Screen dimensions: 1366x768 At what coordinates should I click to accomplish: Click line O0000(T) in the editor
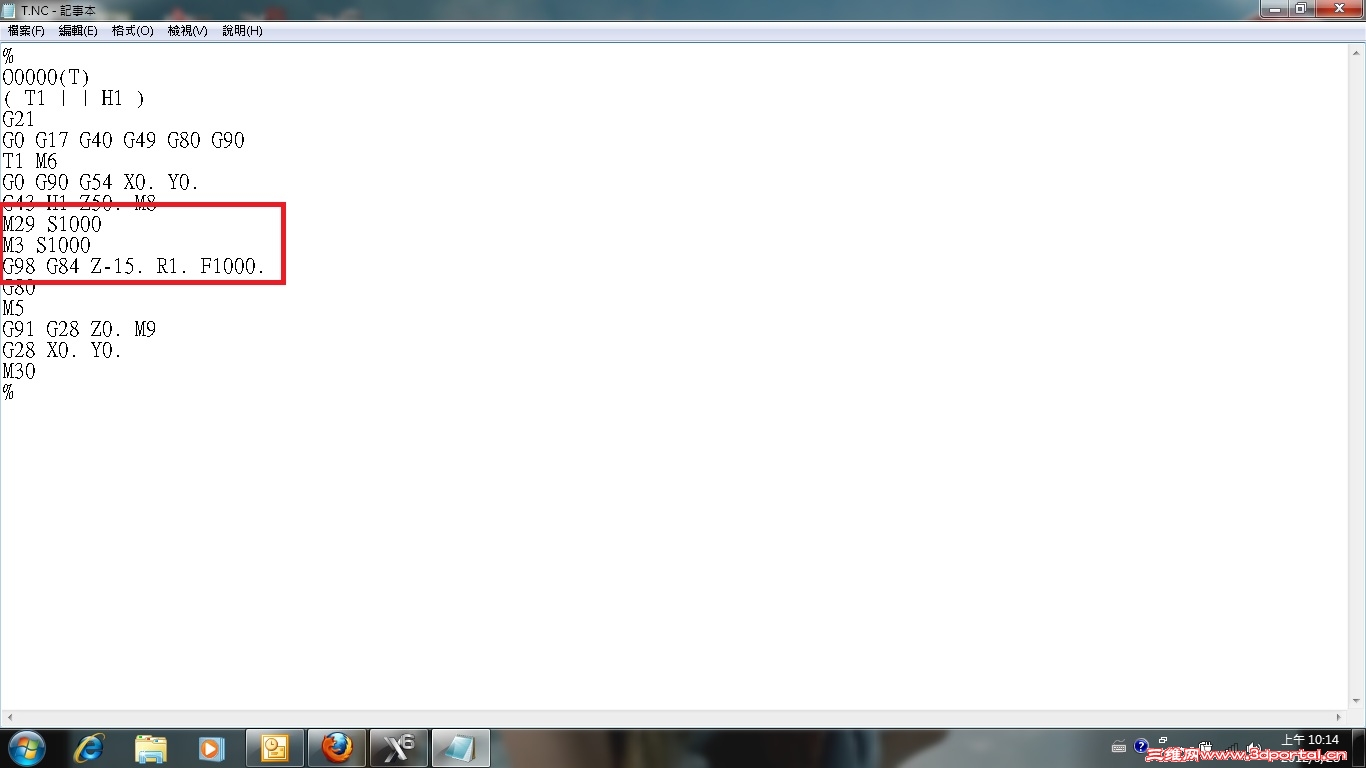46,77
